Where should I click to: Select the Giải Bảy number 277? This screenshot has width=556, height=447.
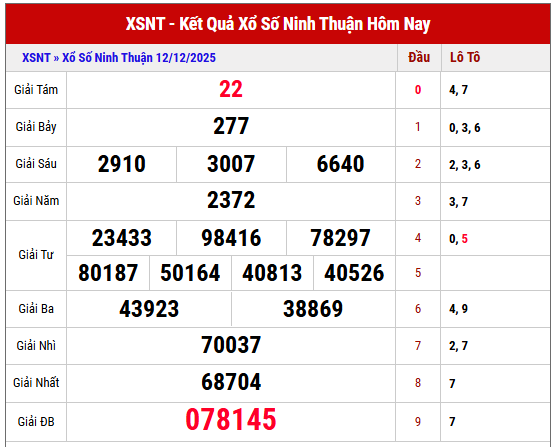point(231,126)
